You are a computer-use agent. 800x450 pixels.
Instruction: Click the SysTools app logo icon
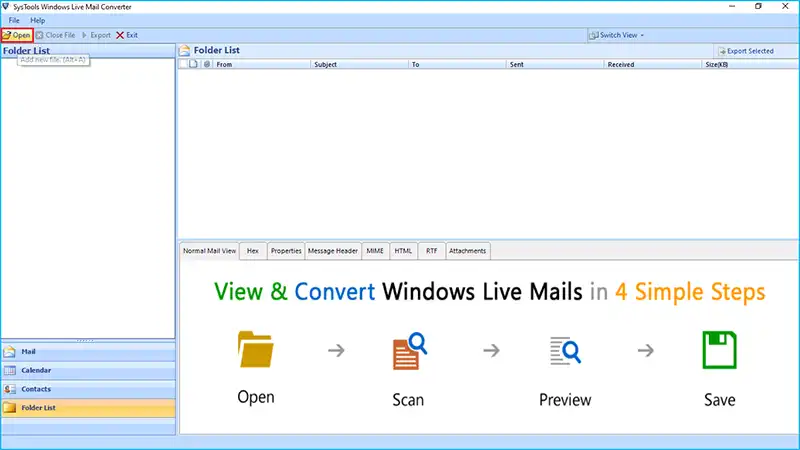click(6, 7)
